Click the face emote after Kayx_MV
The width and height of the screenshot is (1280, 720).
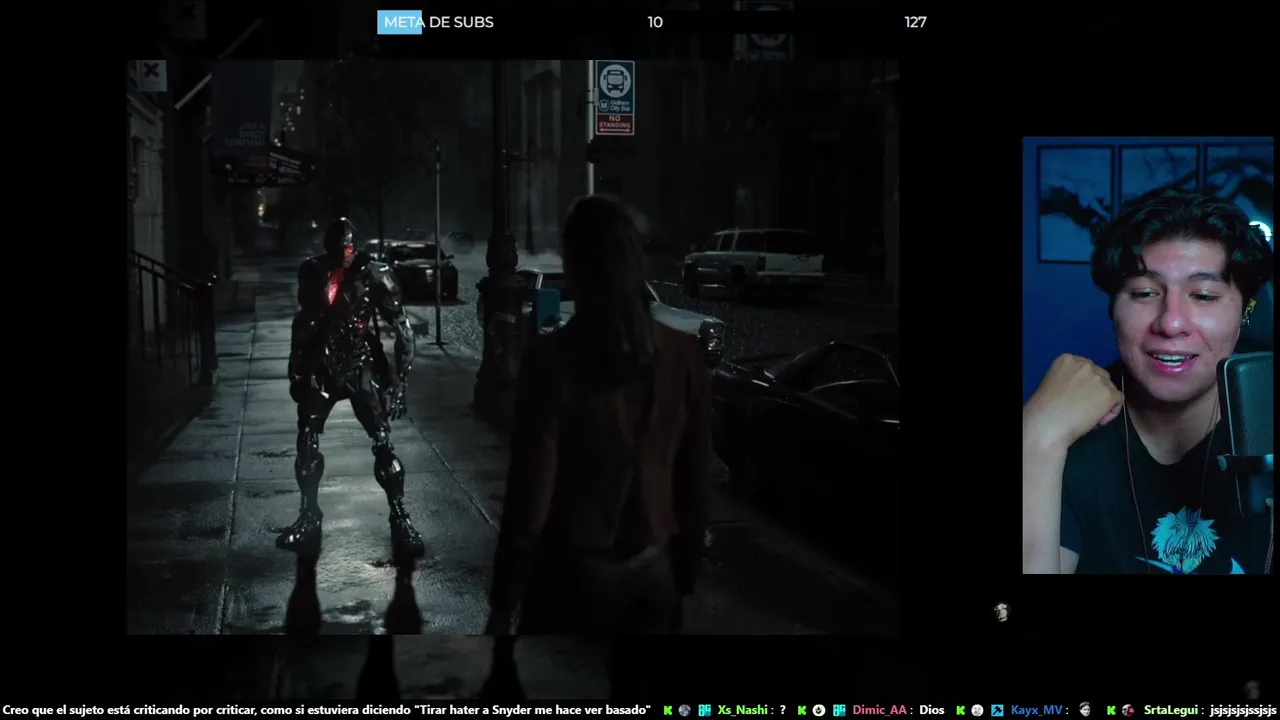tap(1085, 709)
